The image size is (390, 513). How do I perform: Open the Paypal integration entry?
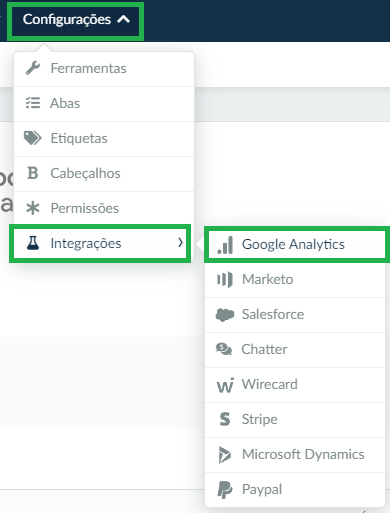pos(295,489)
